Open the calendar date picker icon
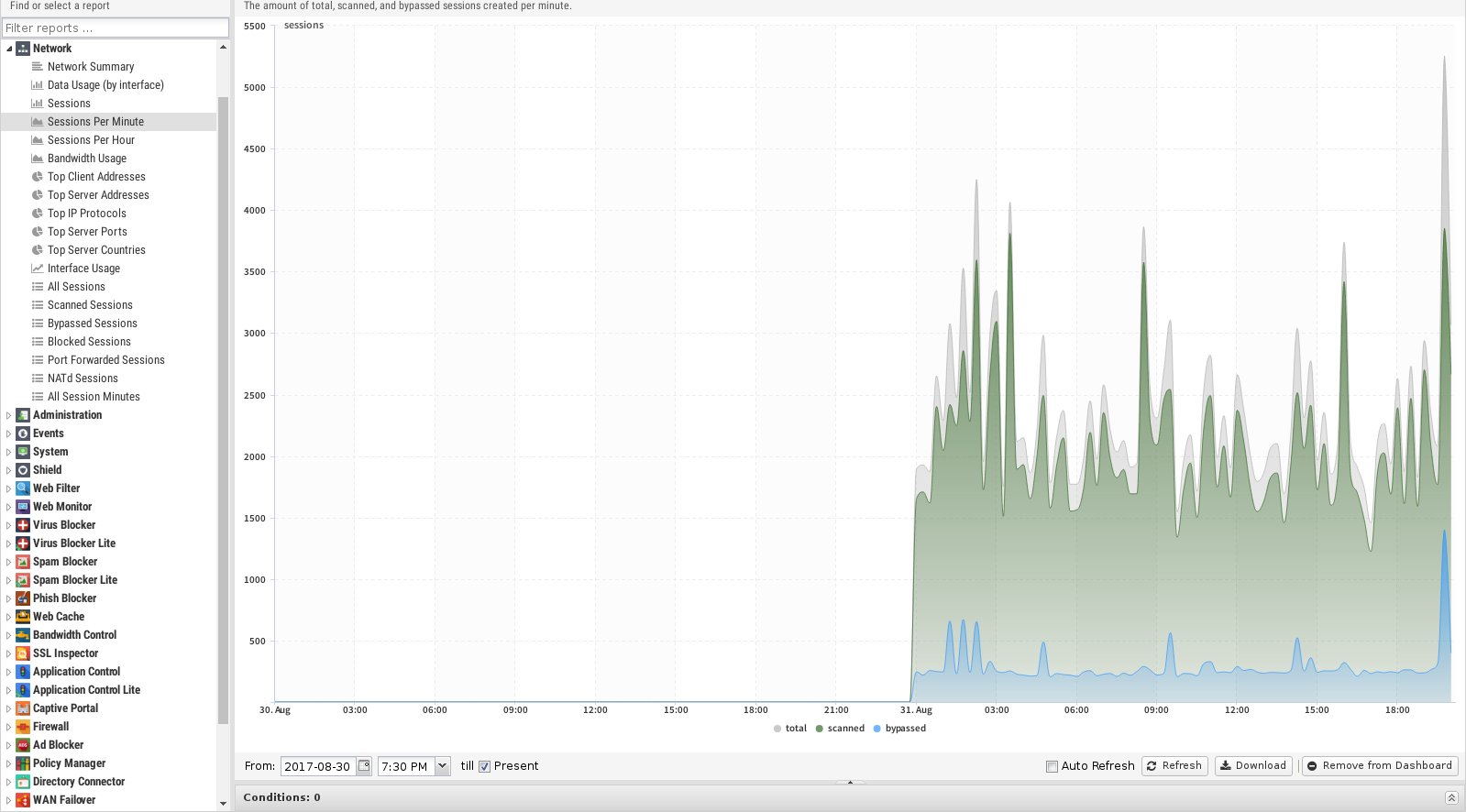The image size is (1466, 812). (364, 766)
